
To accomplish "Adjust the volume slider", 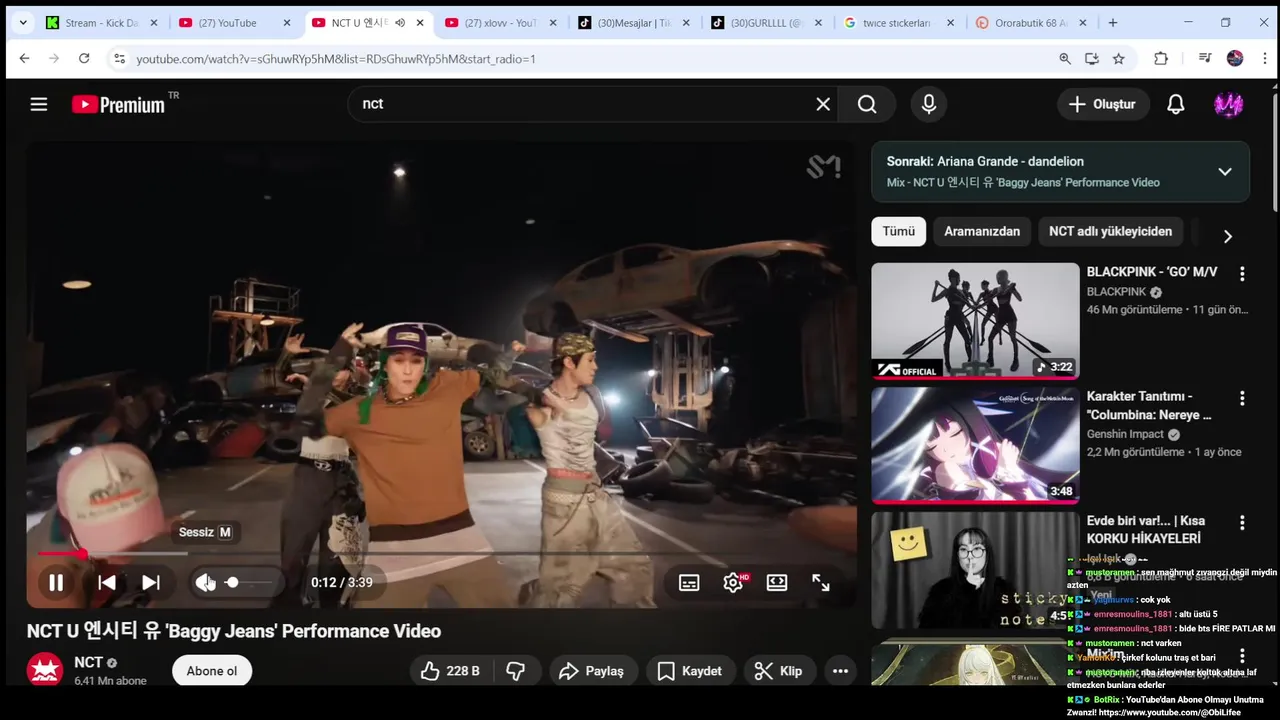I will click(248, 582).
